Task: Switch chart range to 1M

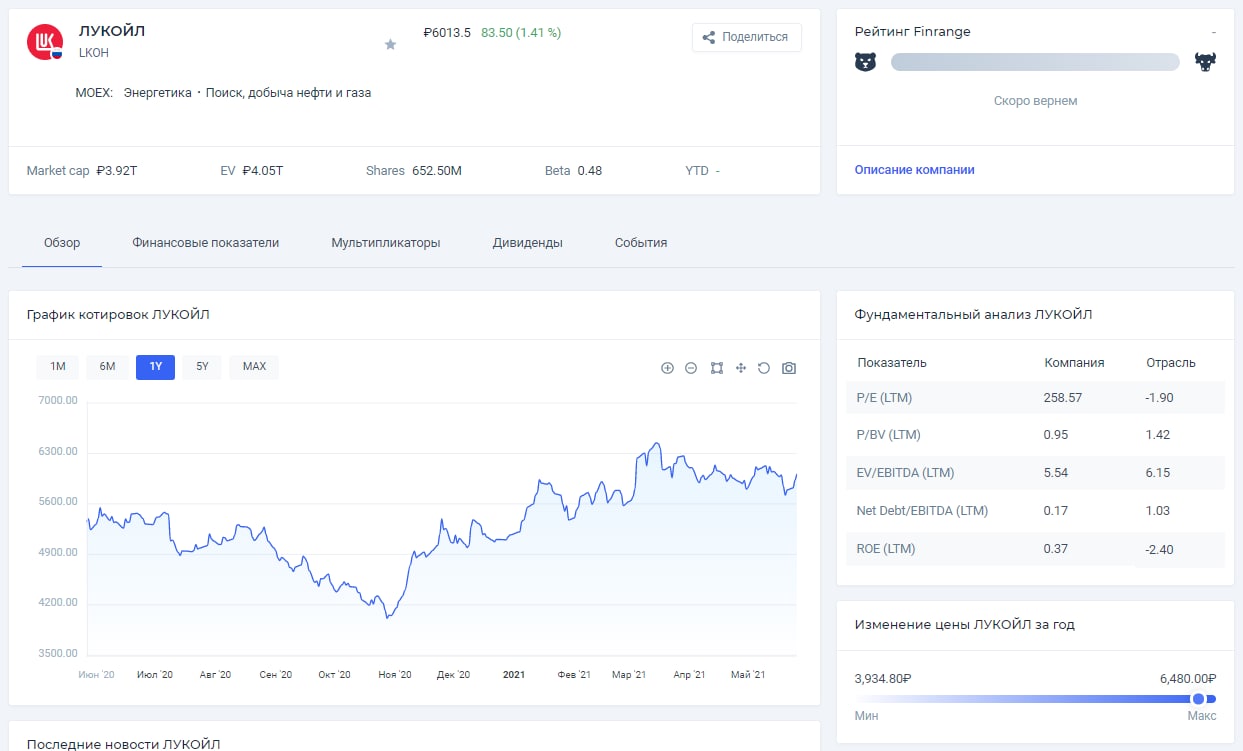Action: tap(57, 367)
